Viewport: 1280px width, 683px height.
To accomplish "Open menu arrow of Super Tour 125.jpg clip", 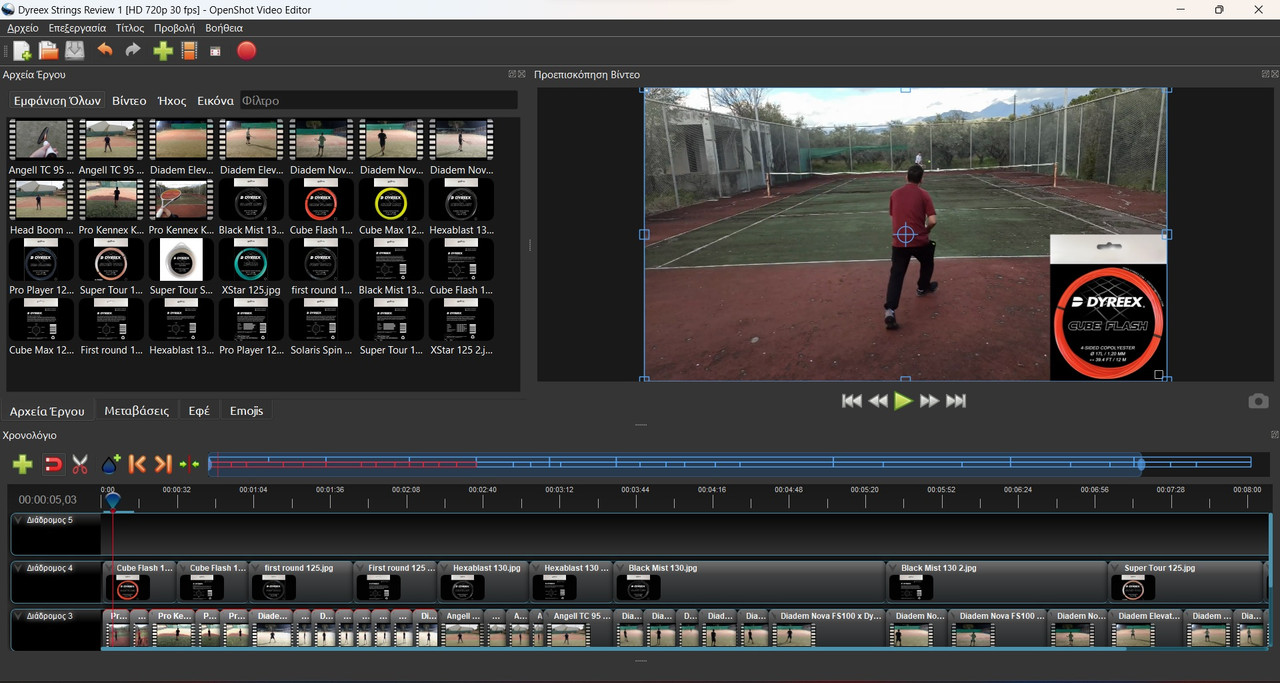I will (1117, 568).
